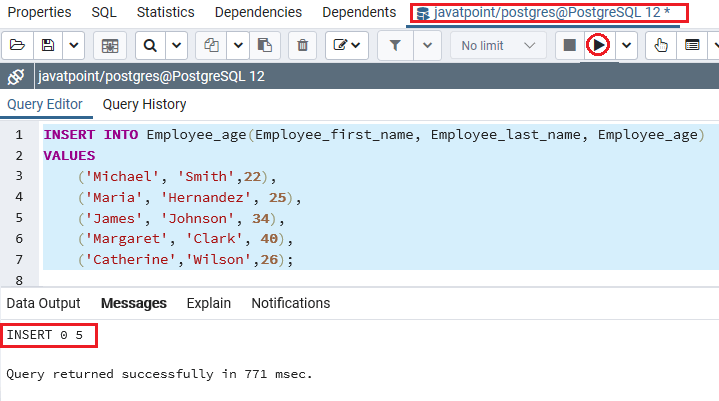
Task: Open the No limit rows dropdown
Action: pyautogui.click(x=498, y=45)
